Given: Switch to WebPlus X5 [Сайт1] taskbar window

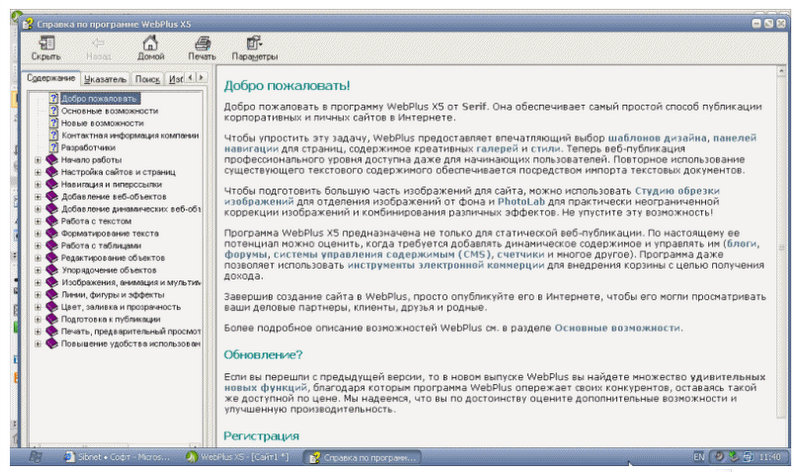Looking at the screenshot, I should [238, 457].
